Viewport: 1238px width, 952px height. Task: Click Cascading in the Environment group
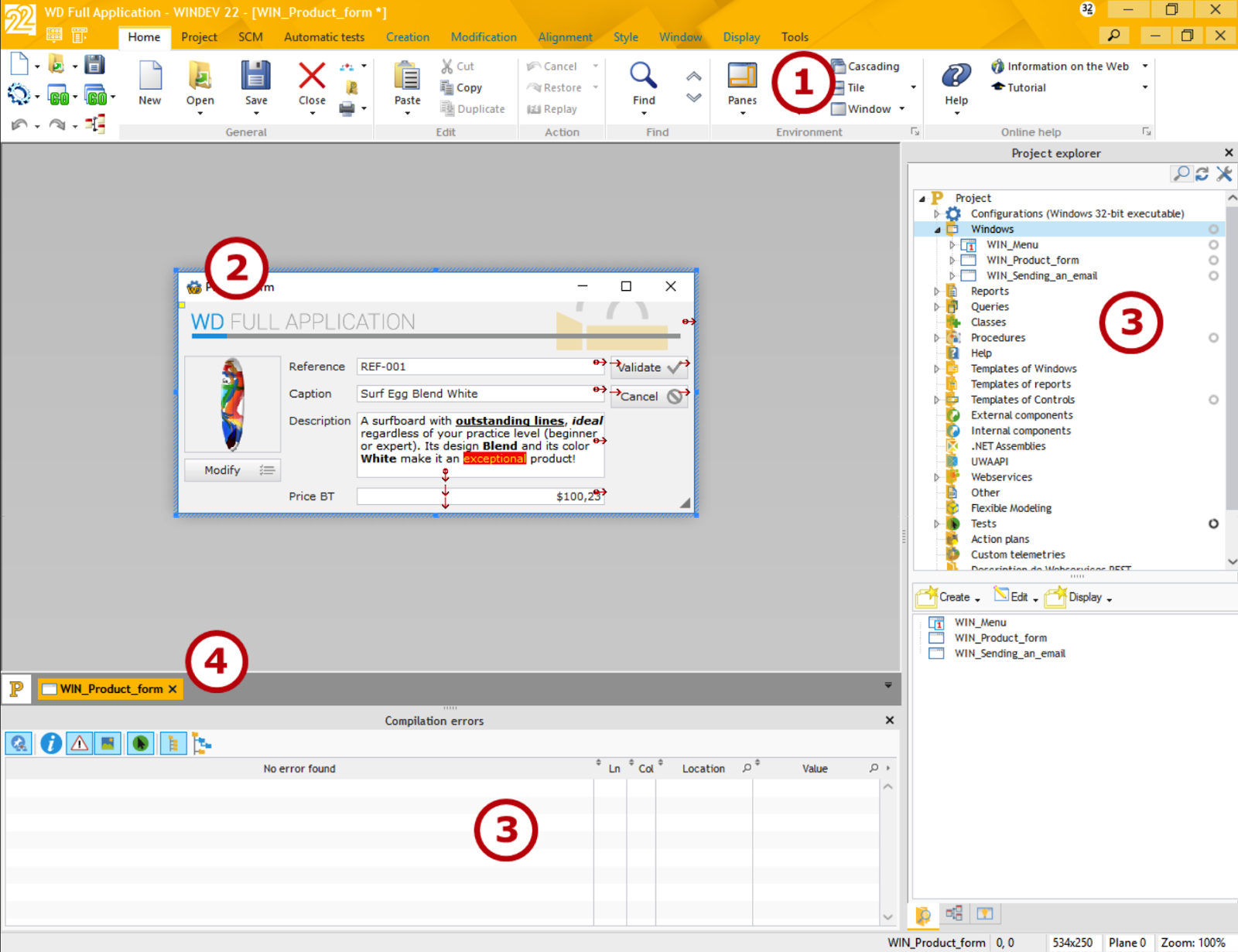(x=865, y=67)
